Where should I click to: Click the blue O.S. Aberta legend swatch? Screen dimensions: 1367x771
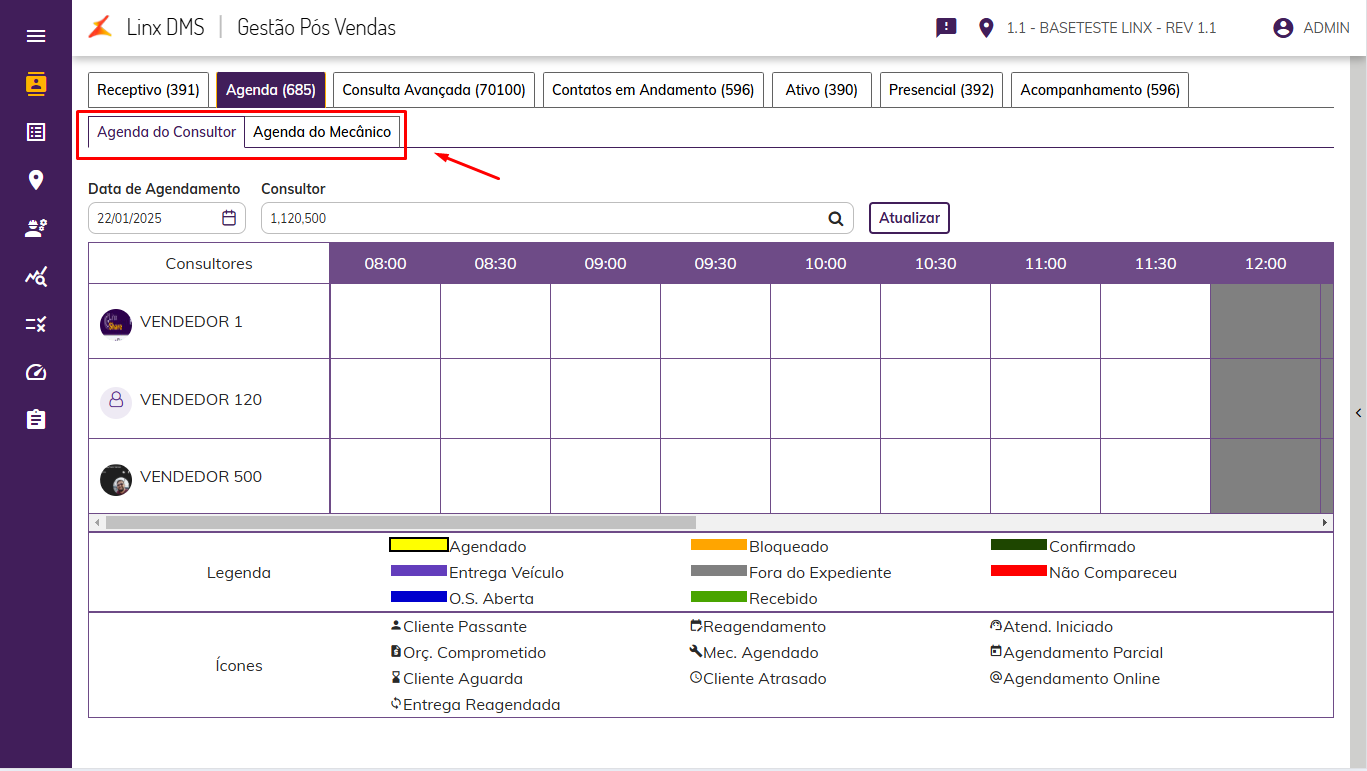click(419, 597)
